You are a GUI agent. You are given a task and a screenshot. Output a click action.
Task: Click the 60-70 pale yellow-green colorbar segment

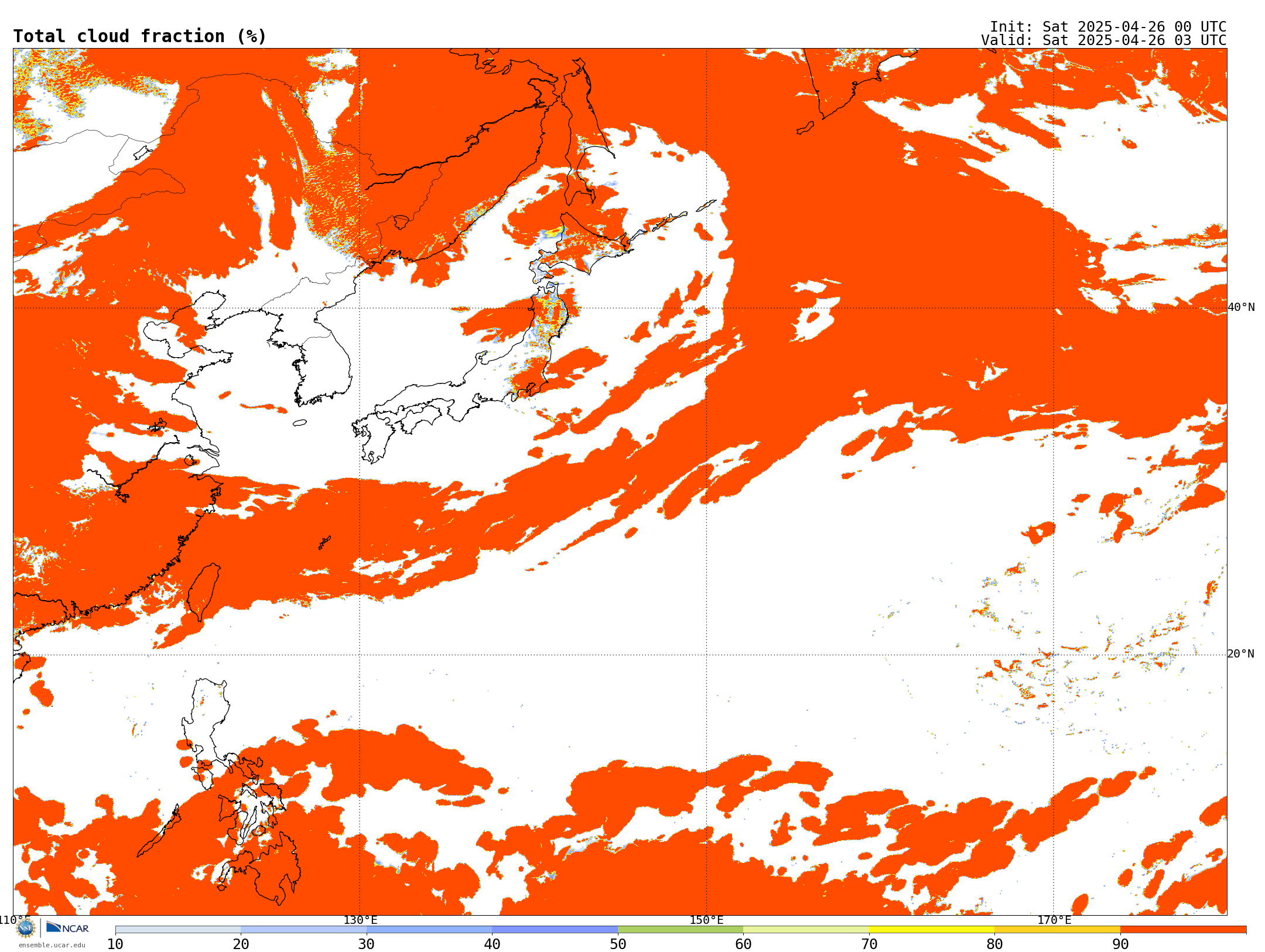[x=806, y=930]
